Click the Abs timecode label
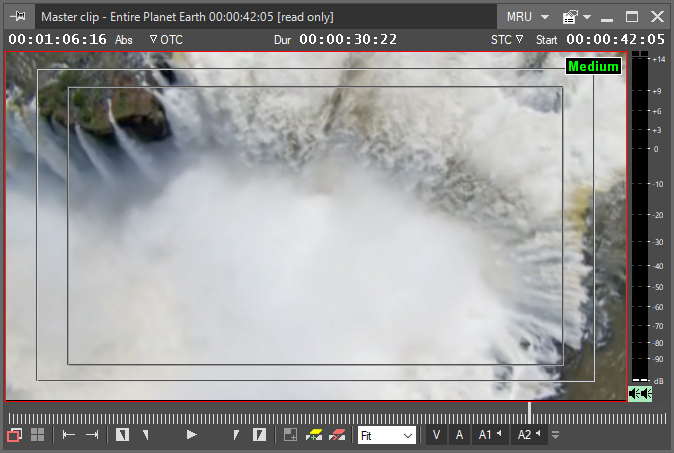The width and height of the screenshot is (674, 453). [124, 40]
